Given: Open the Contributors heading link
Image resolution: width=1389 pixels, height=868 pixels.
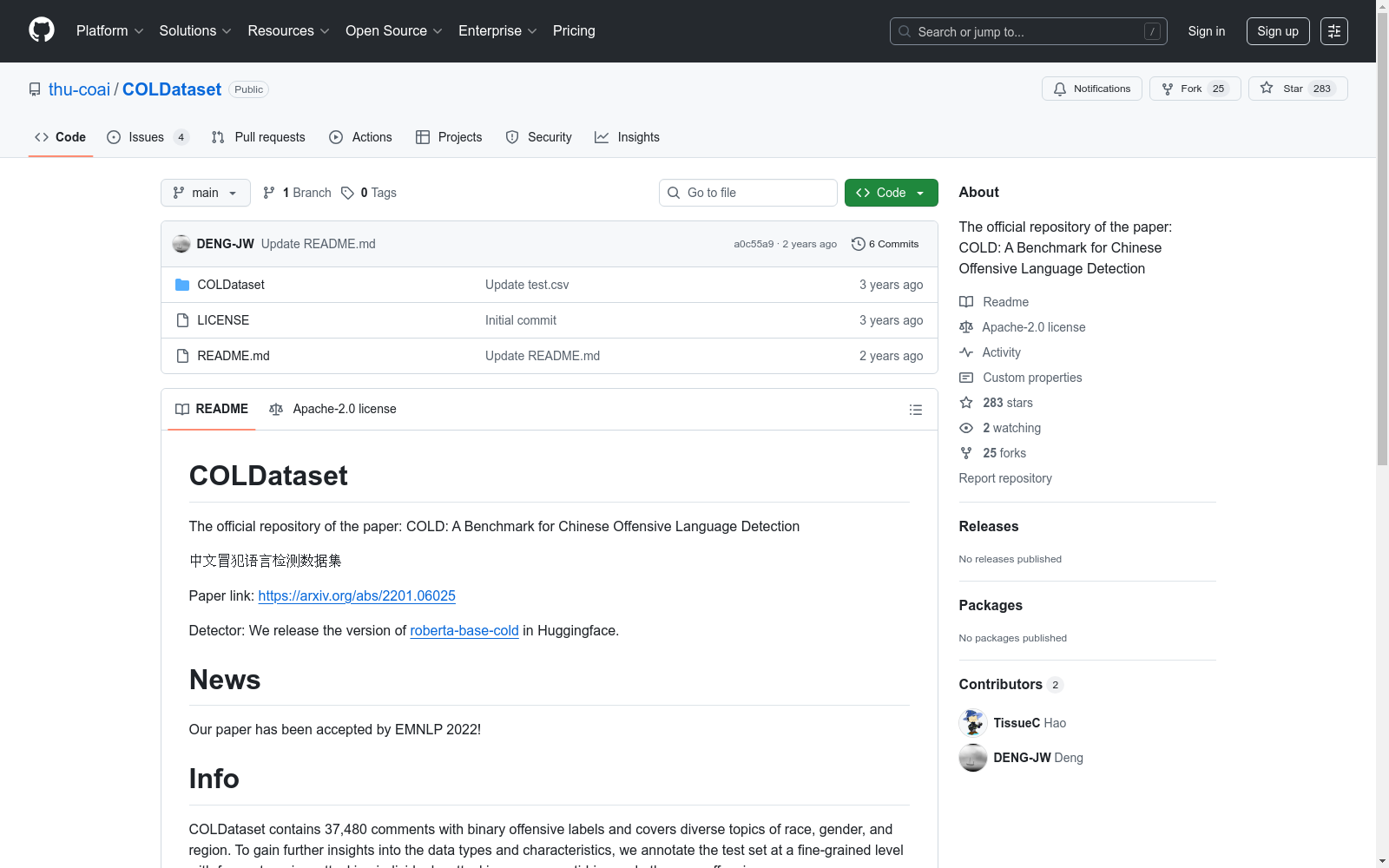Looking at the screenshot, I should coord(1011,684).
